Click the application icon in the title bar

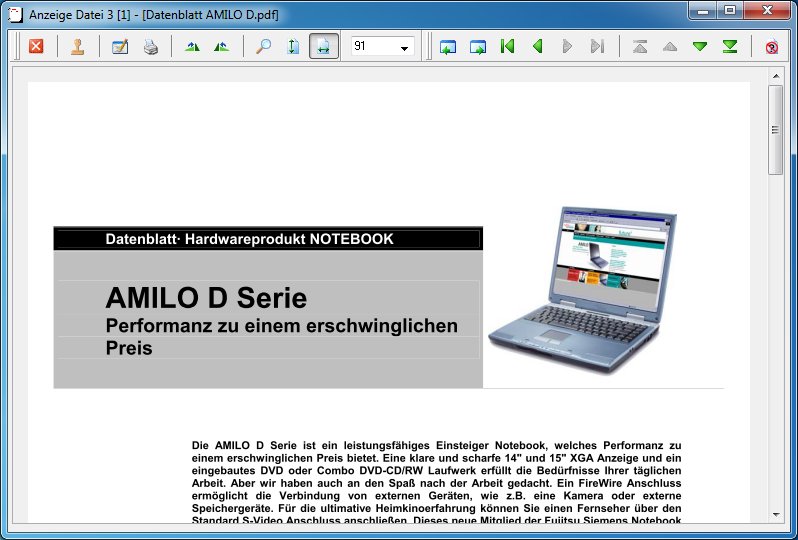[15, 15]
